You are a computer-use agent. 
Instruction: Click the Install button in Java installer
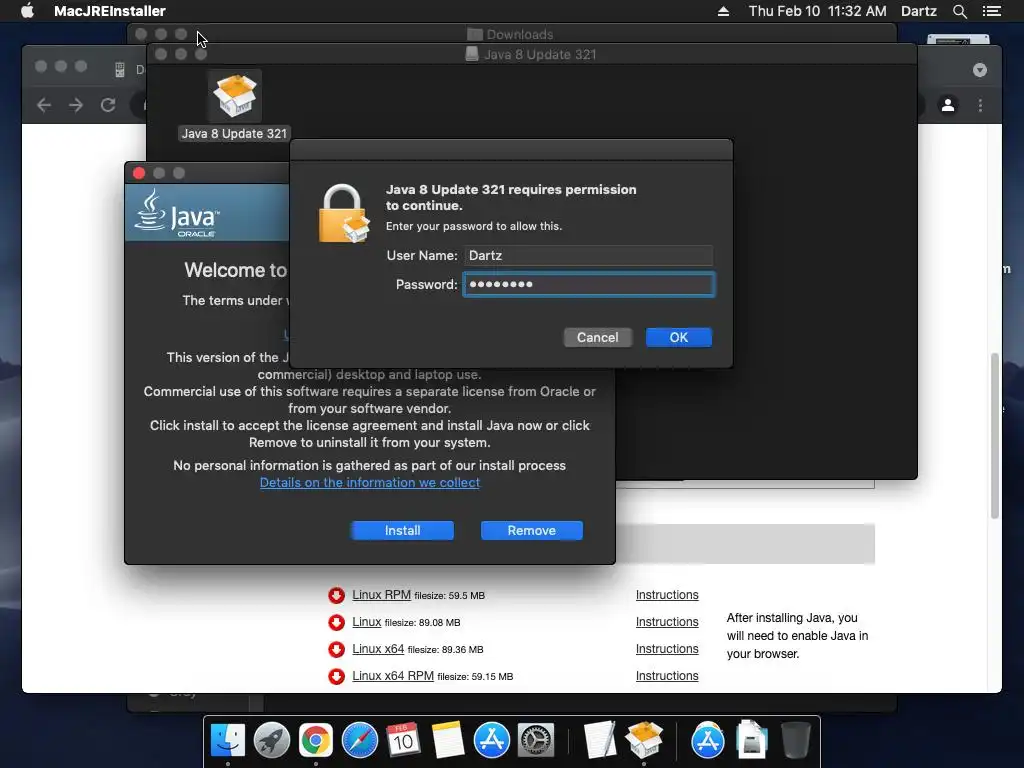tap(402, 530)
